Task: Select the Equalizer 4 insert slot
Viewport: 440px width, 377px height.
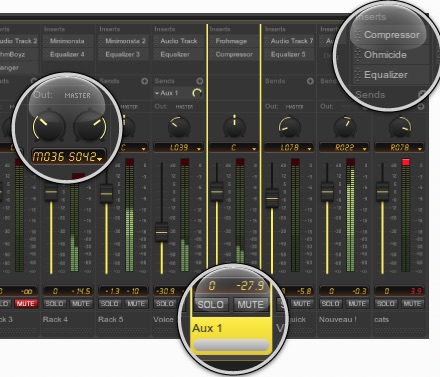Action: tap(68, 54)
